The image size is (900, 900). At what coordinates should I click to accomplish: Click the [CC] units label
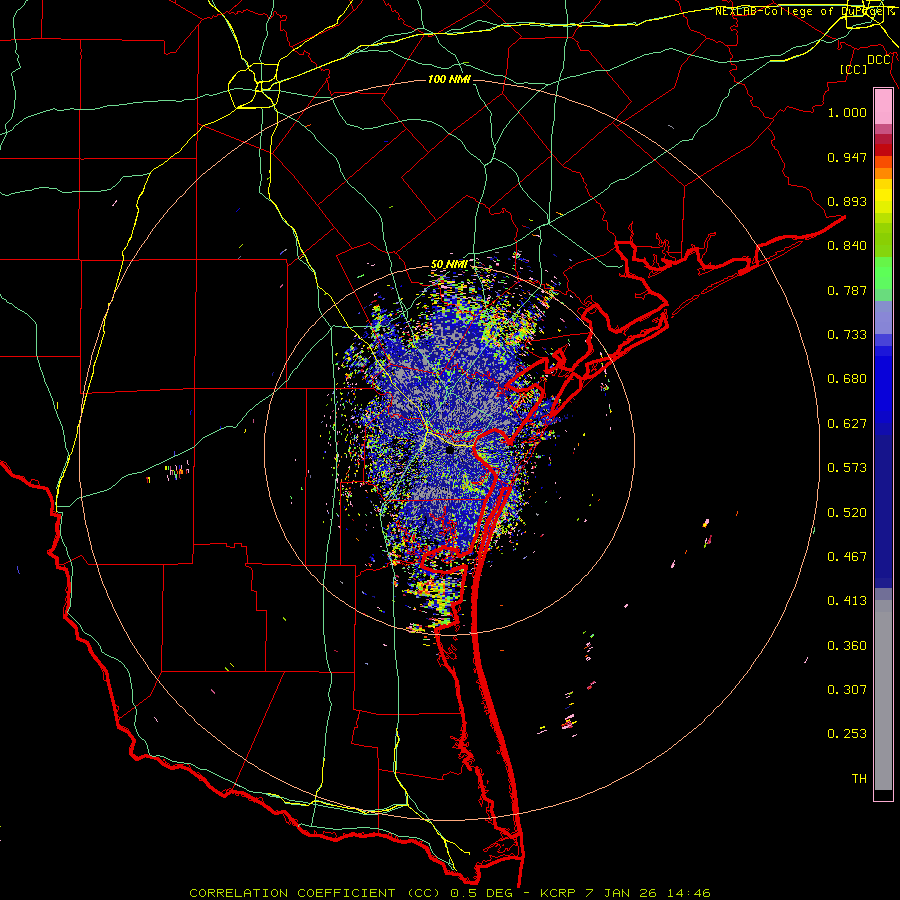pos(854,69)
